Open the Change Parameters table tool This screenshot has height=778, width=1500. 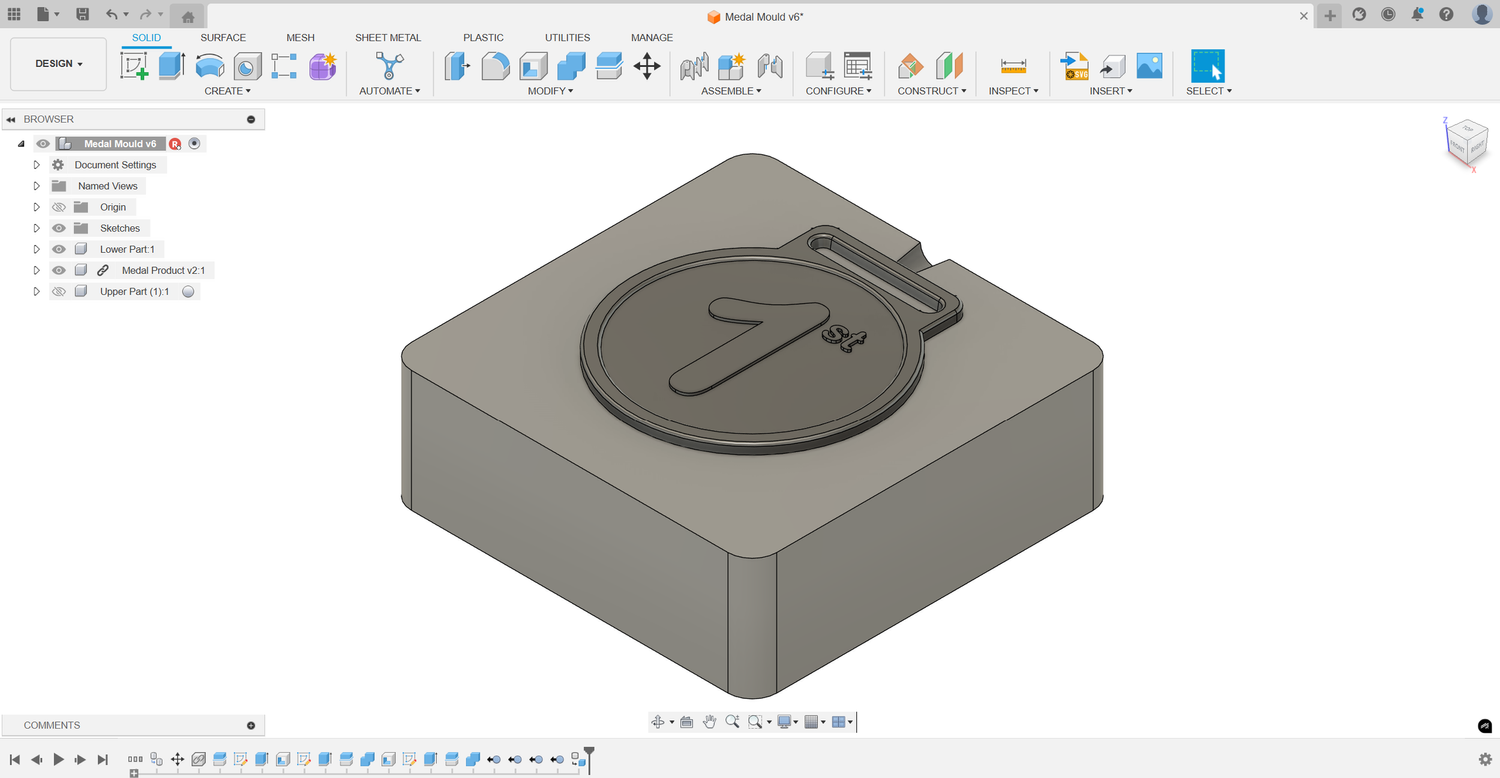coord(857,66)
